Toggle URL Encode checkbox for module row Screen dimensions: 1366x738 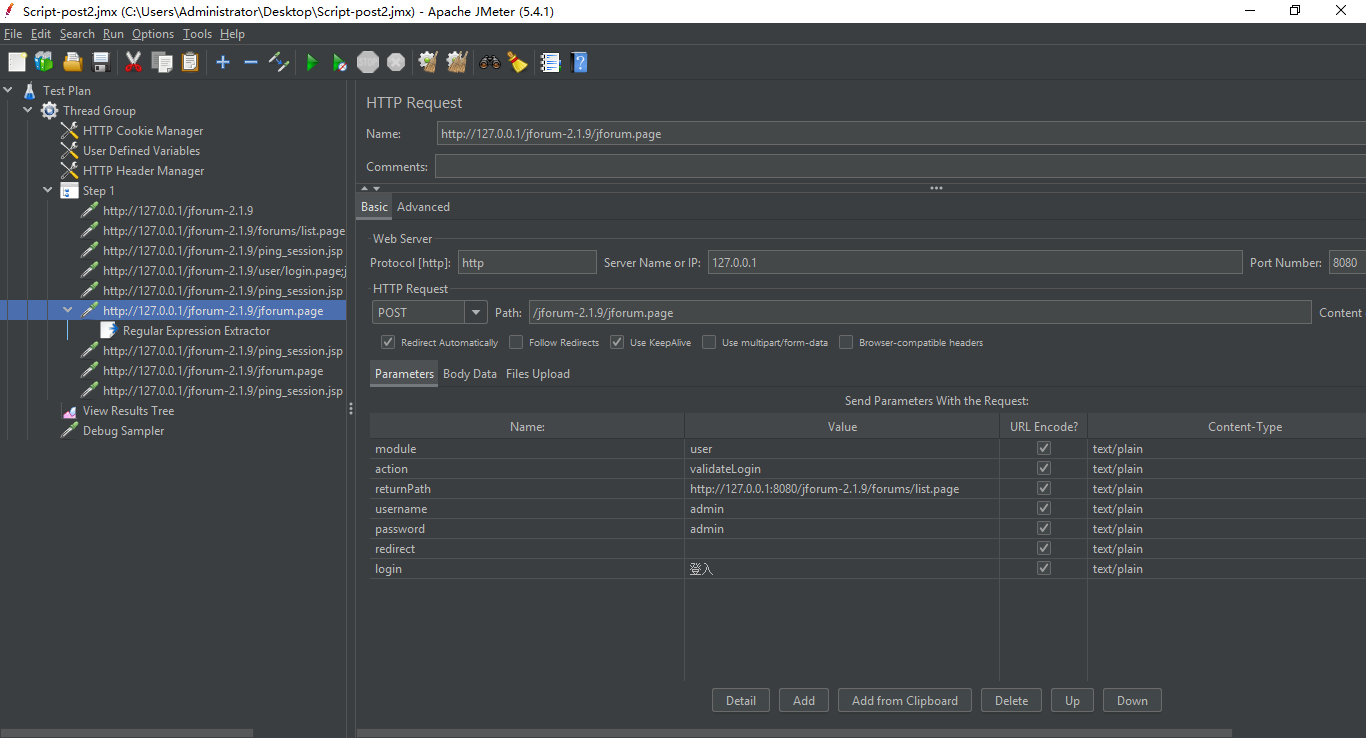pos(1044,448)
